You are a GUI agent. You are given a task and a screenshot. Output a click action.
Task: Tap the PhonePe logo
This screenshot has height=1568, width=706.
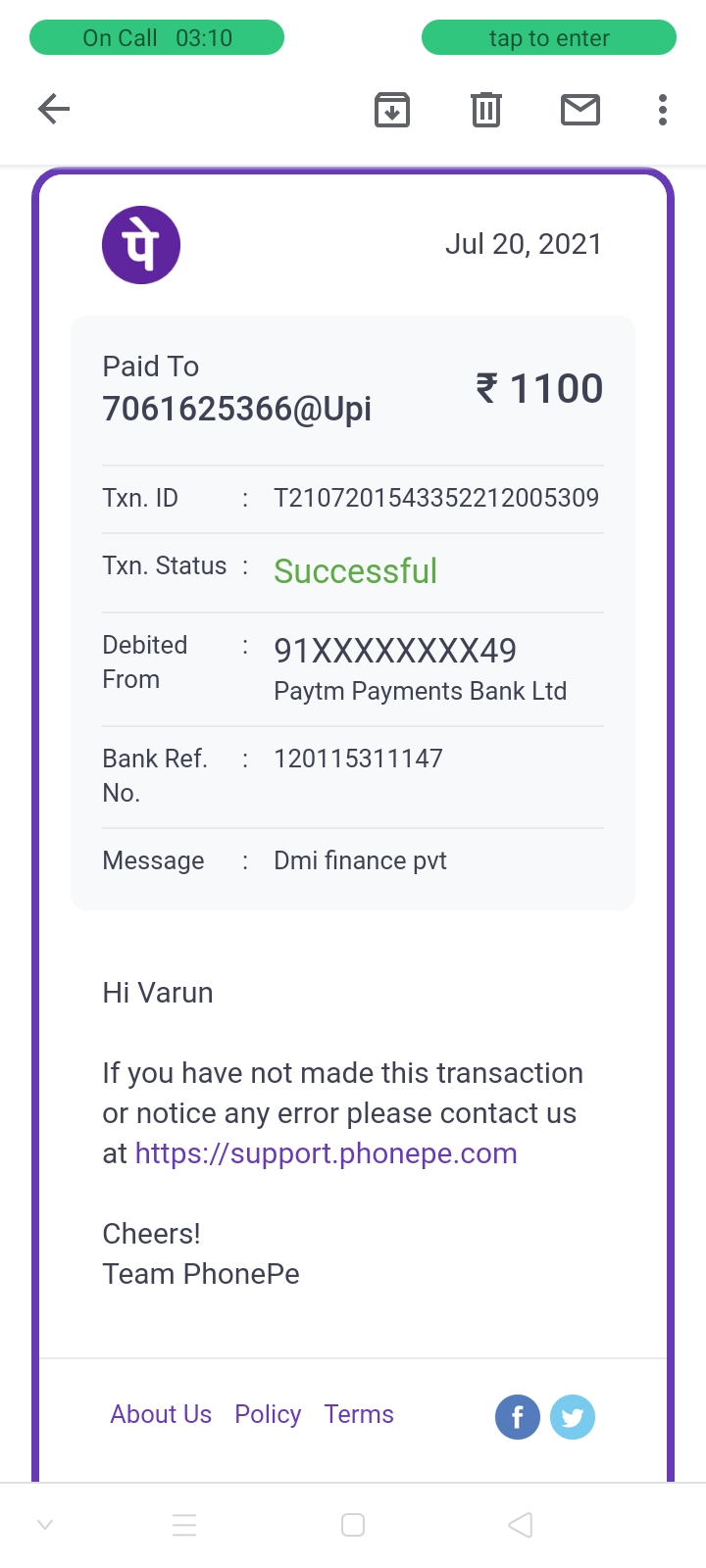pos(141,245)
